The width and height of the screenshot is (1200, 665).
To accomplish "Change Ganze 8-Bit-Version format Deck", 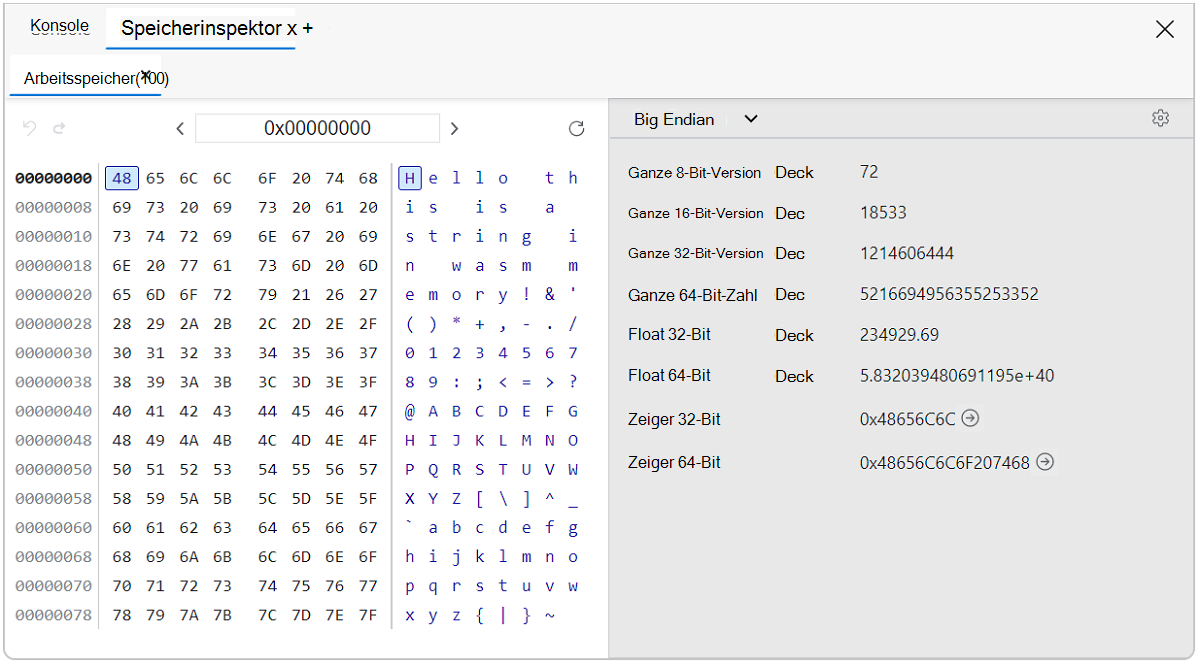I will pos(794,172).
